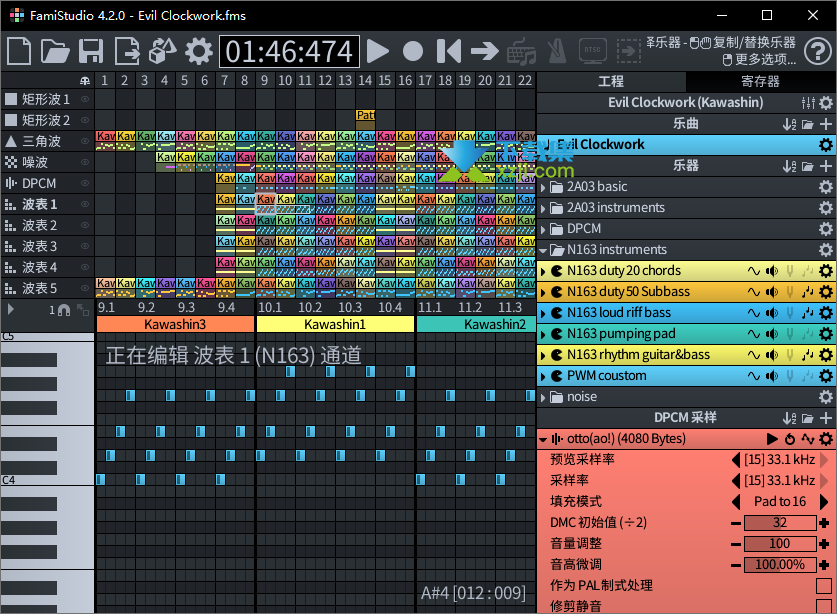Decrease 预览采样率 with its left arrow

tap(736, 460)
